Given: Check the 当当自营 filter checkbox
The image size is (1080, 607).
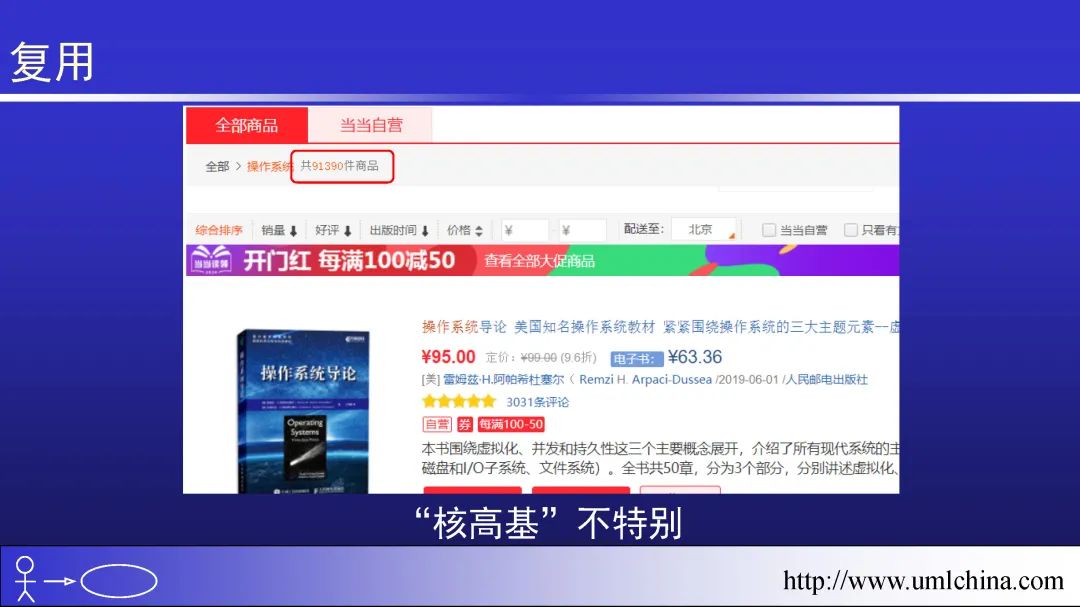Looking at the screenshot, I should (x=769, y=230).
